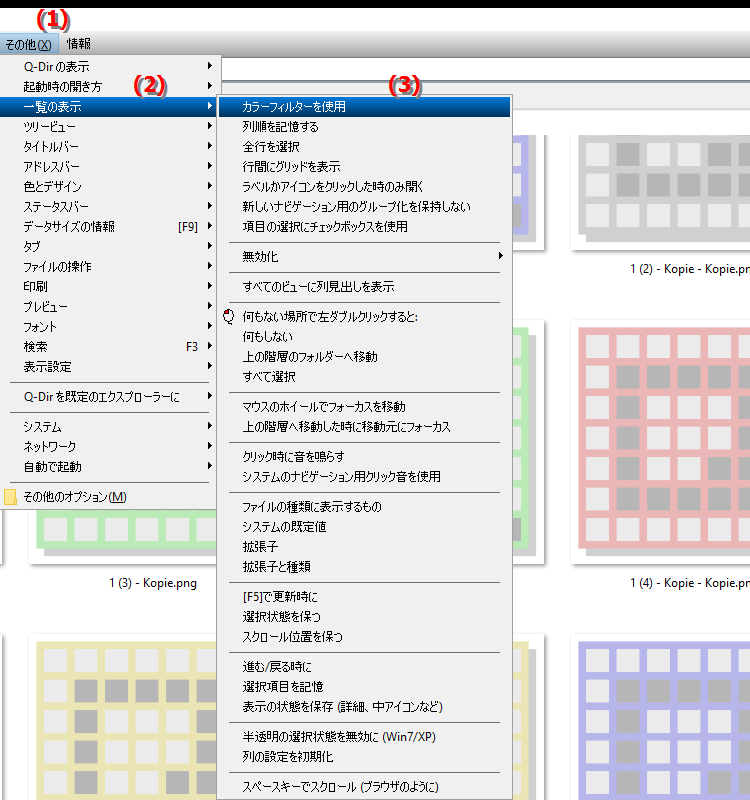
Task: Toggle マウスのホイールでフォーカスを移動
Action: 364,407
